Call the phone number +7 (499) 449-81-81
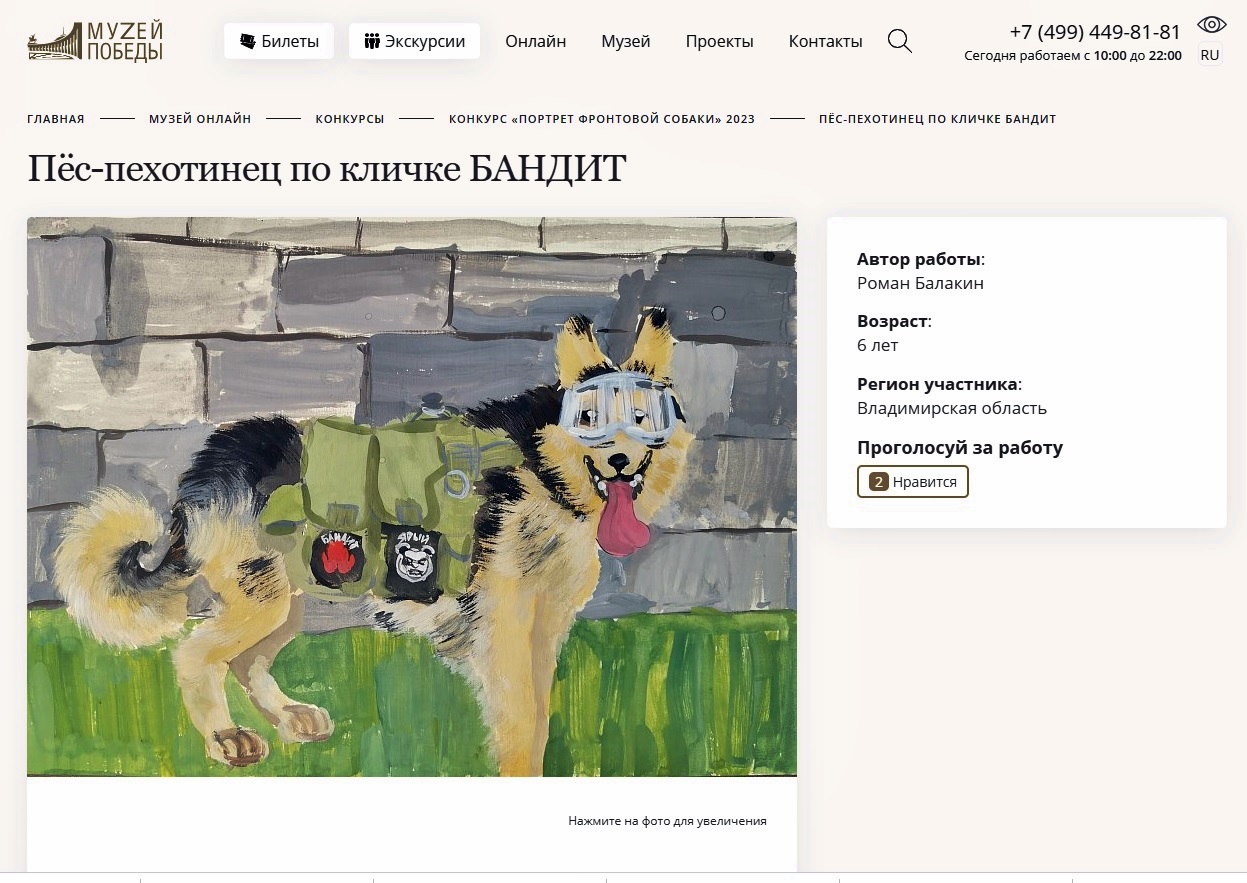 click(x=1095, y=32)
